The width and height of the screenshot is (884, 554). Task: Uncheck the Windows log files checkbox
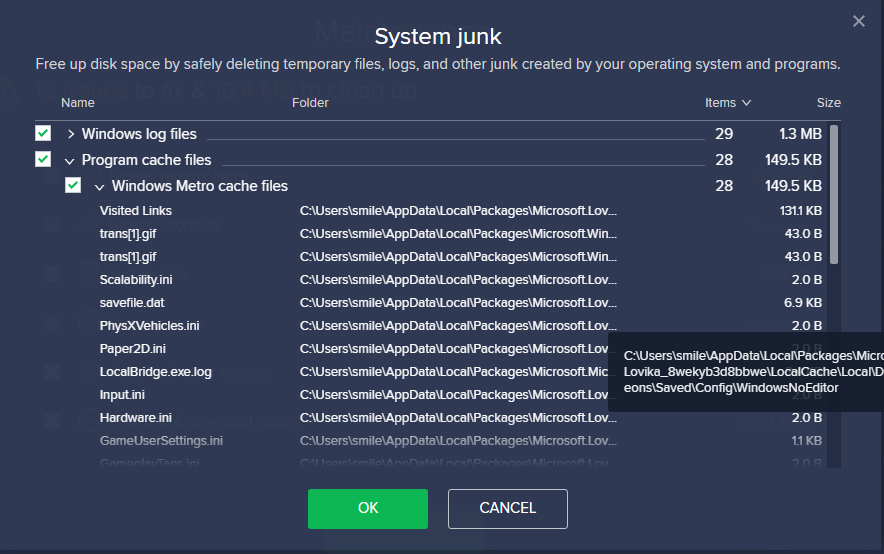[43, 134]
